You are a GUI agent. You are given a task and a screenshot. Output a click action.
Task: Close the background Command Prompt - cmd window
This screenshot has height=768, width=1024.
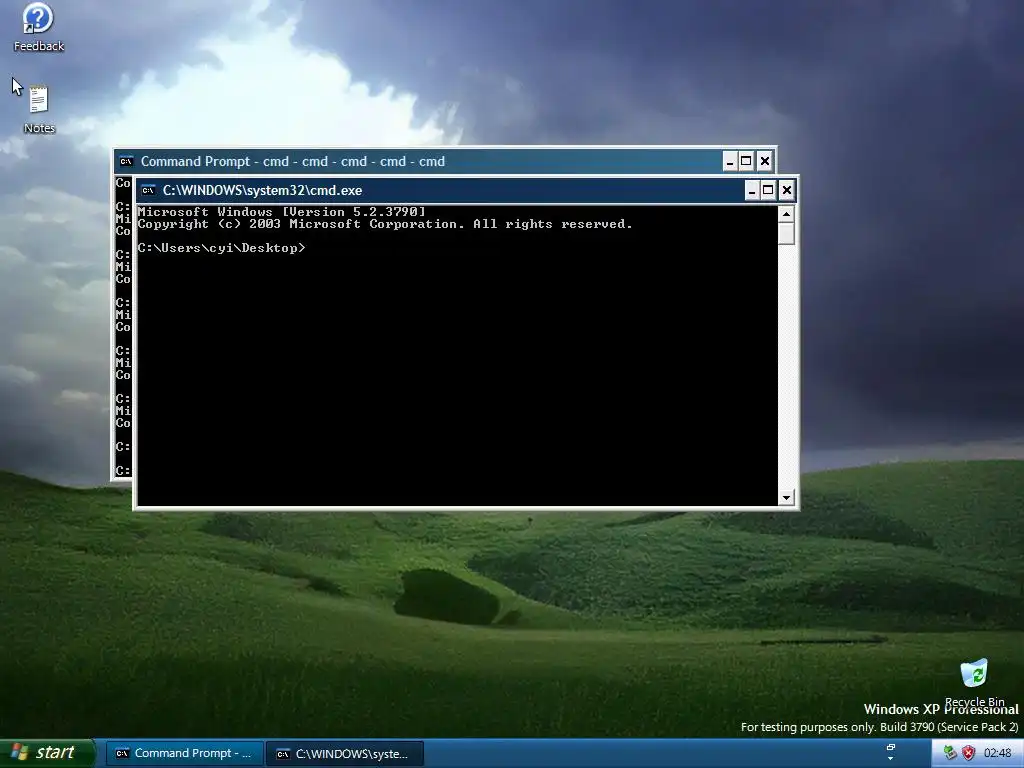click(765, 161)
